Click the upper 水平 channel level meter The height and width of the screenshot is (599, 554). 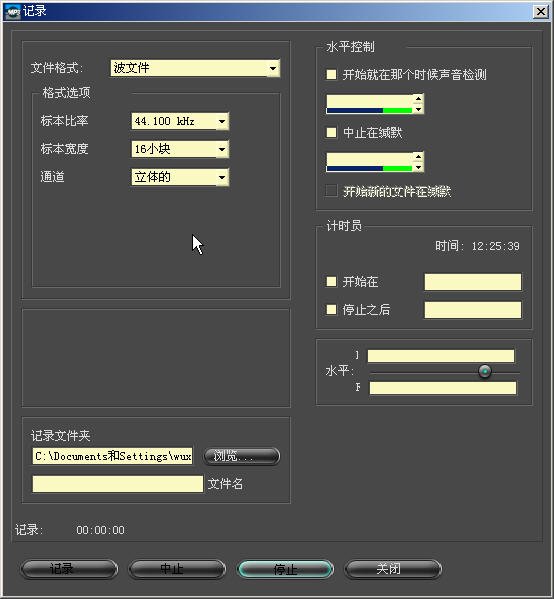point(441,356)
